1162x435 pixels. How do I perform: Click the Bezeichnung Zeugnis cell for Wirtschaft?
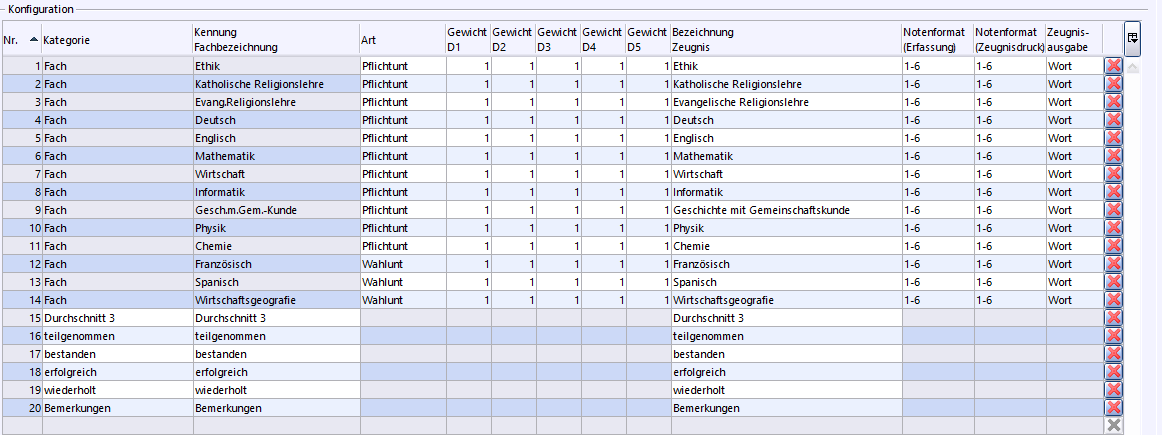[784, 174]
